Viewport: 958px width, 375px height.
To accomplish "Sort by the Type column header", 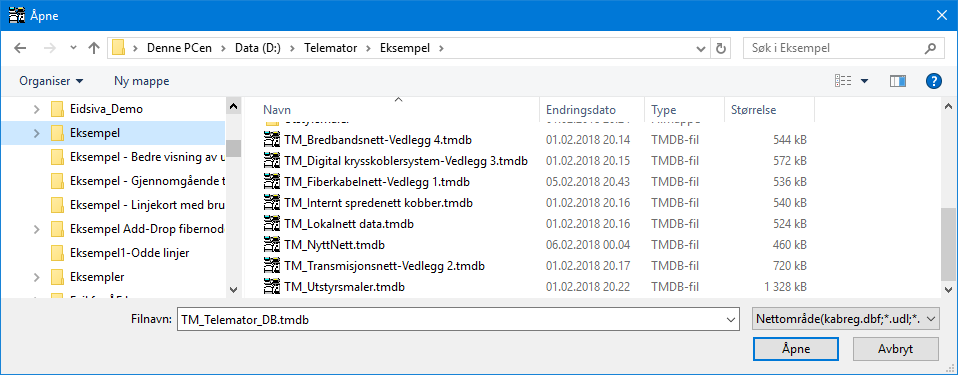I will coord(684,110).
